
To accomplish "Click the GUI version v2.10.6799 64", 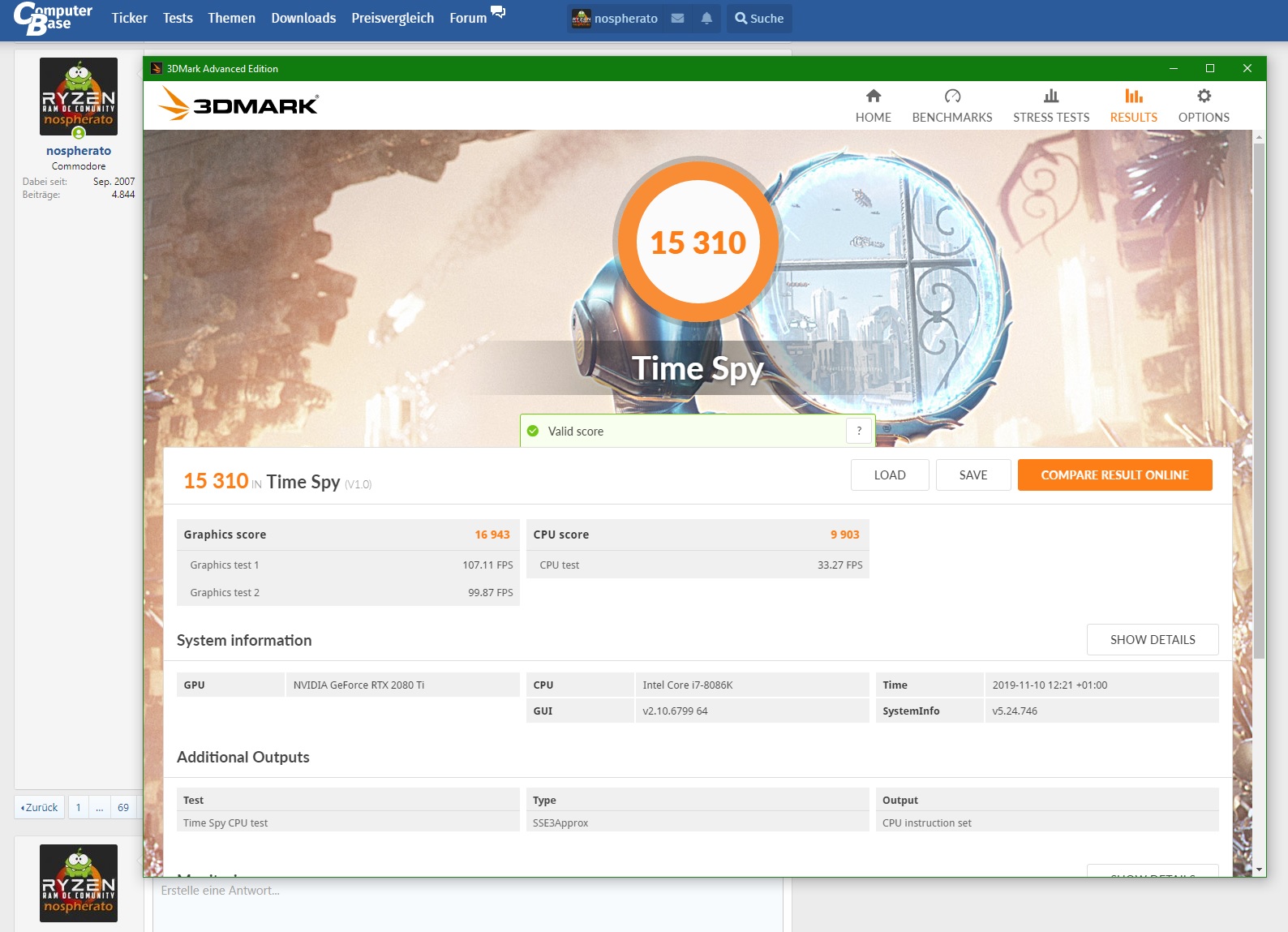I will pyautogui.click(x=675, y=711).
